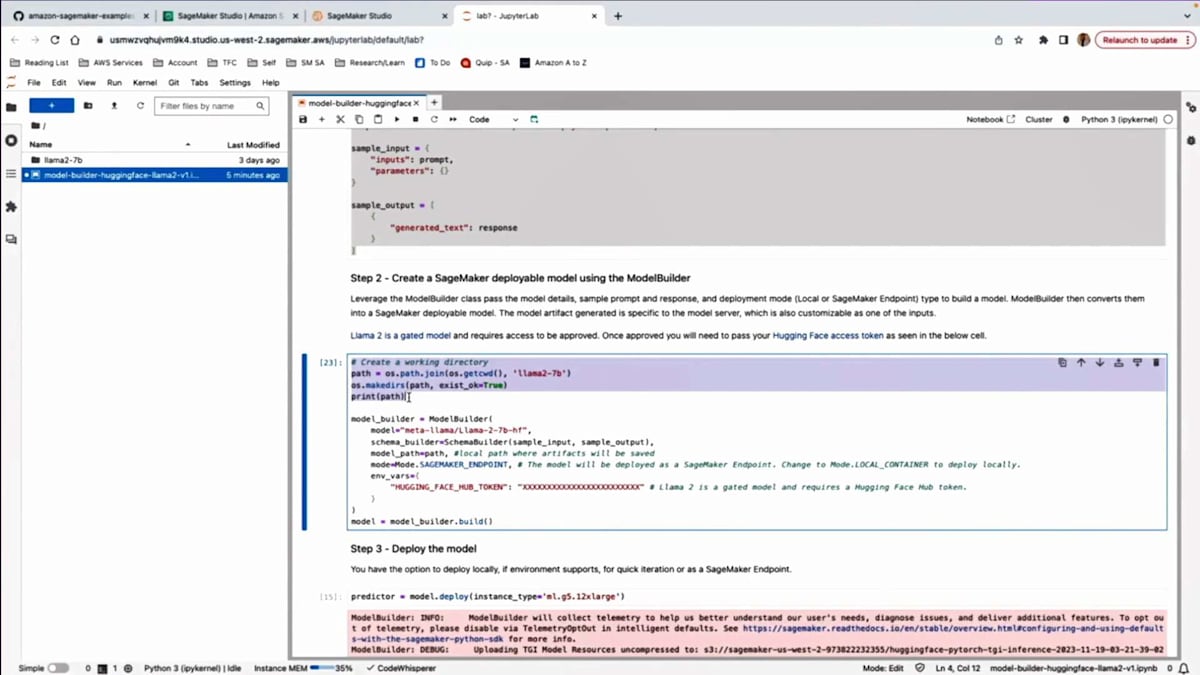
Task: Select the model-builder-huggingface notebook tab
Action: (x=359, y=103)
